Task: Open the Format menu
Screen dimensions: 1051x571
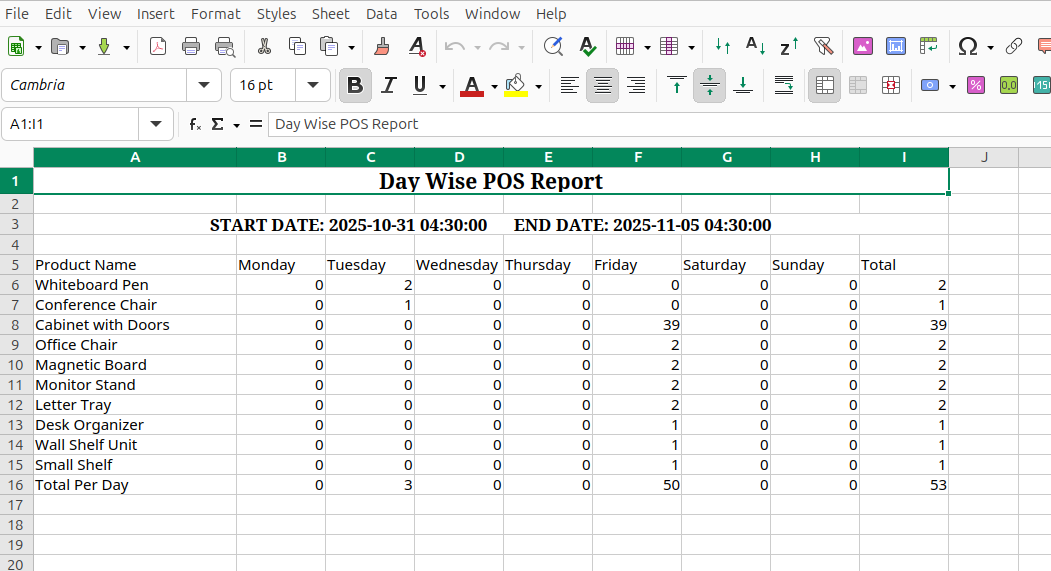Action: coord(215,13)
